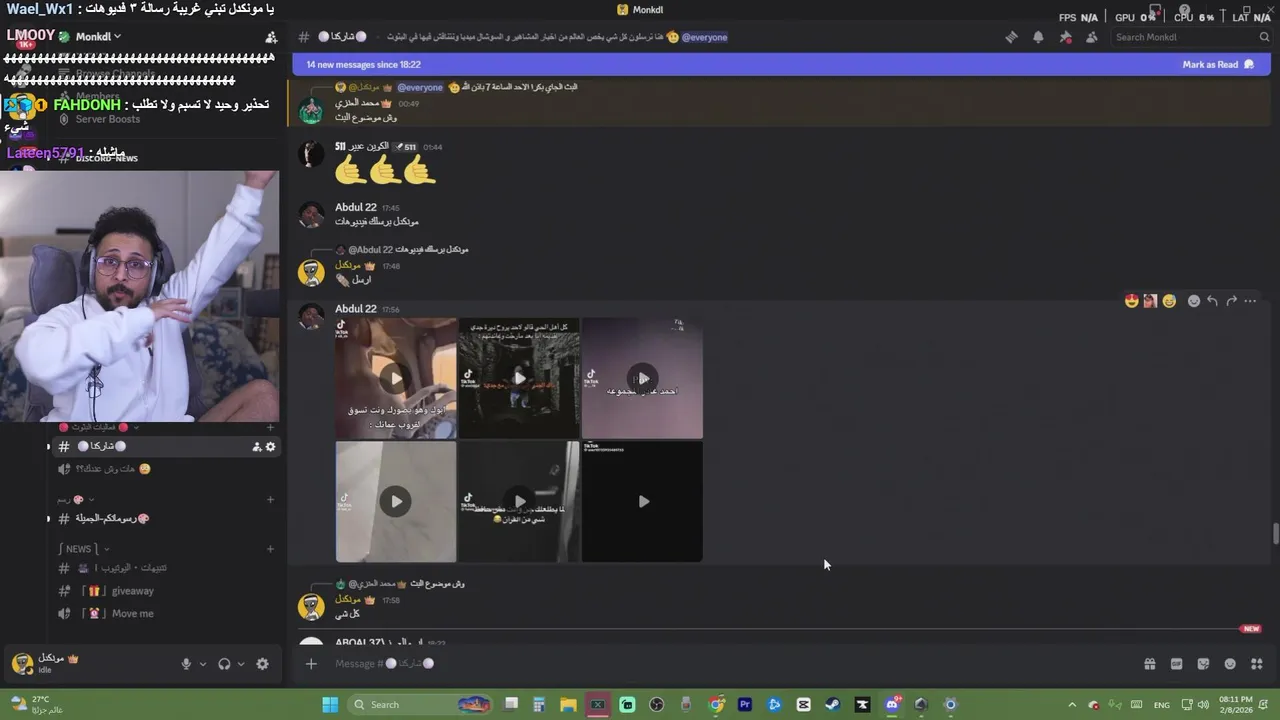Open microphone input options chevron
This screenshot has width=1280, height=720.
click(203, 664)
